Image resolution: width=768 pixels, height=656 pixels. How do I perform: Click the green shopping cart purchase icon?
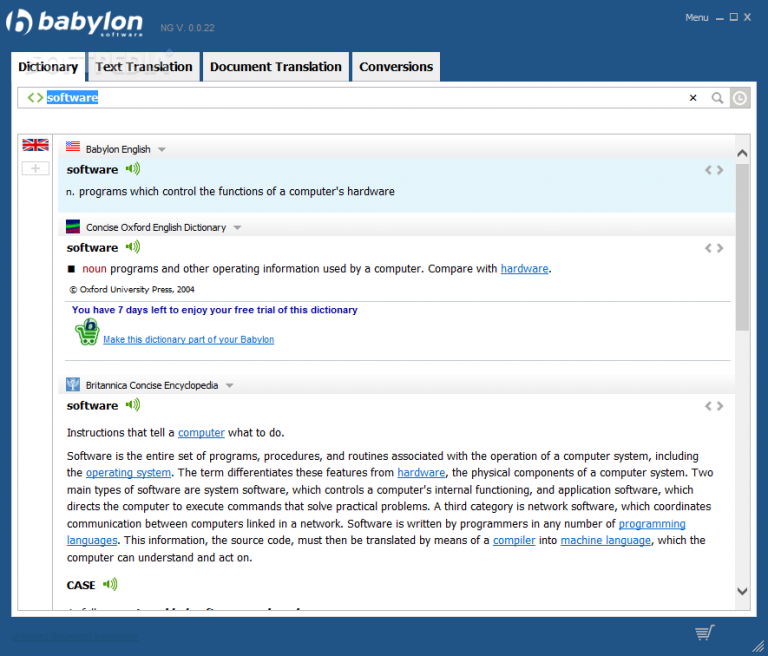point(88,332)
